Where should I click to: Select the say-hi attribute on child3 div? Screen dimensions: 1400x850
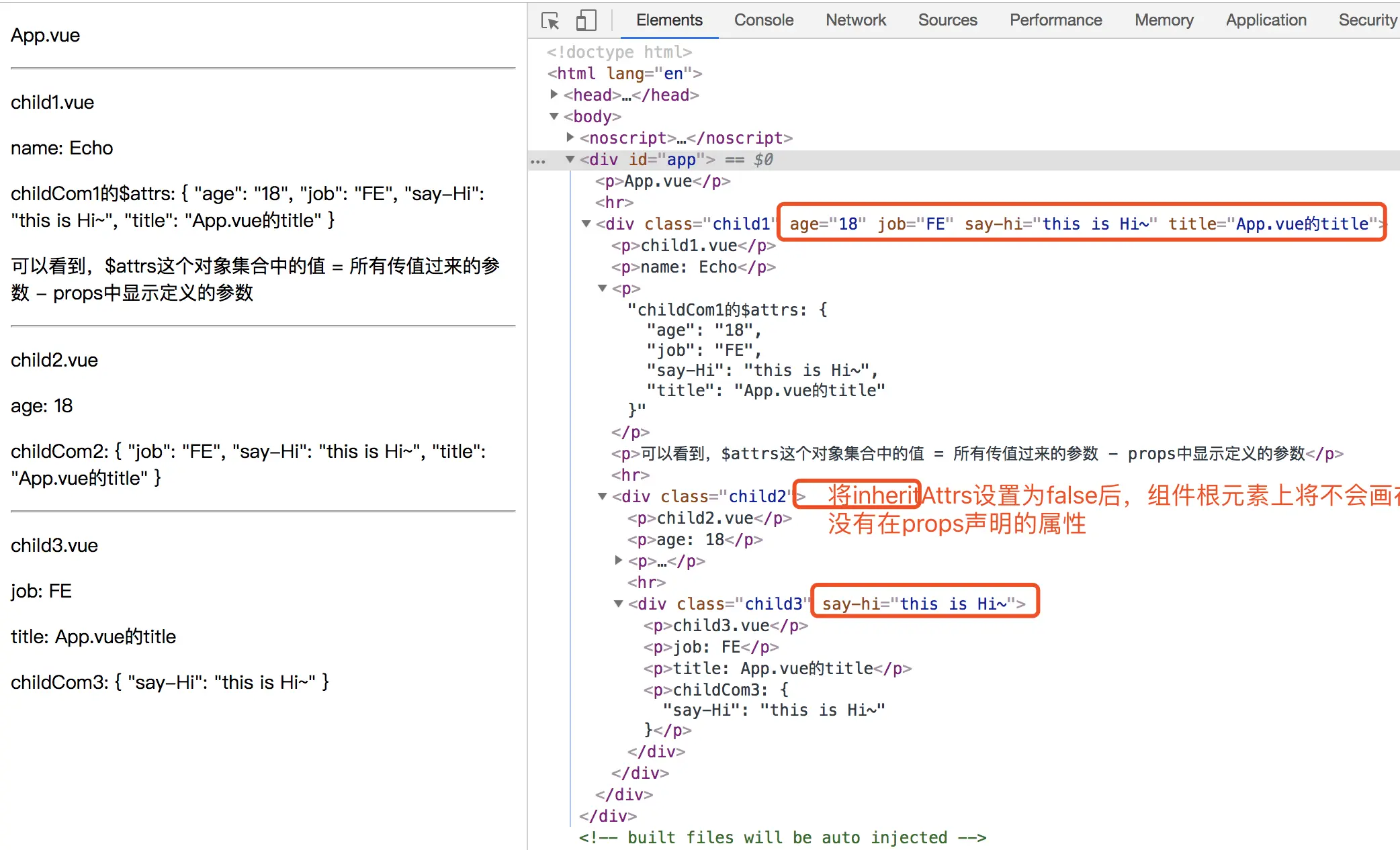click(852, 604)
